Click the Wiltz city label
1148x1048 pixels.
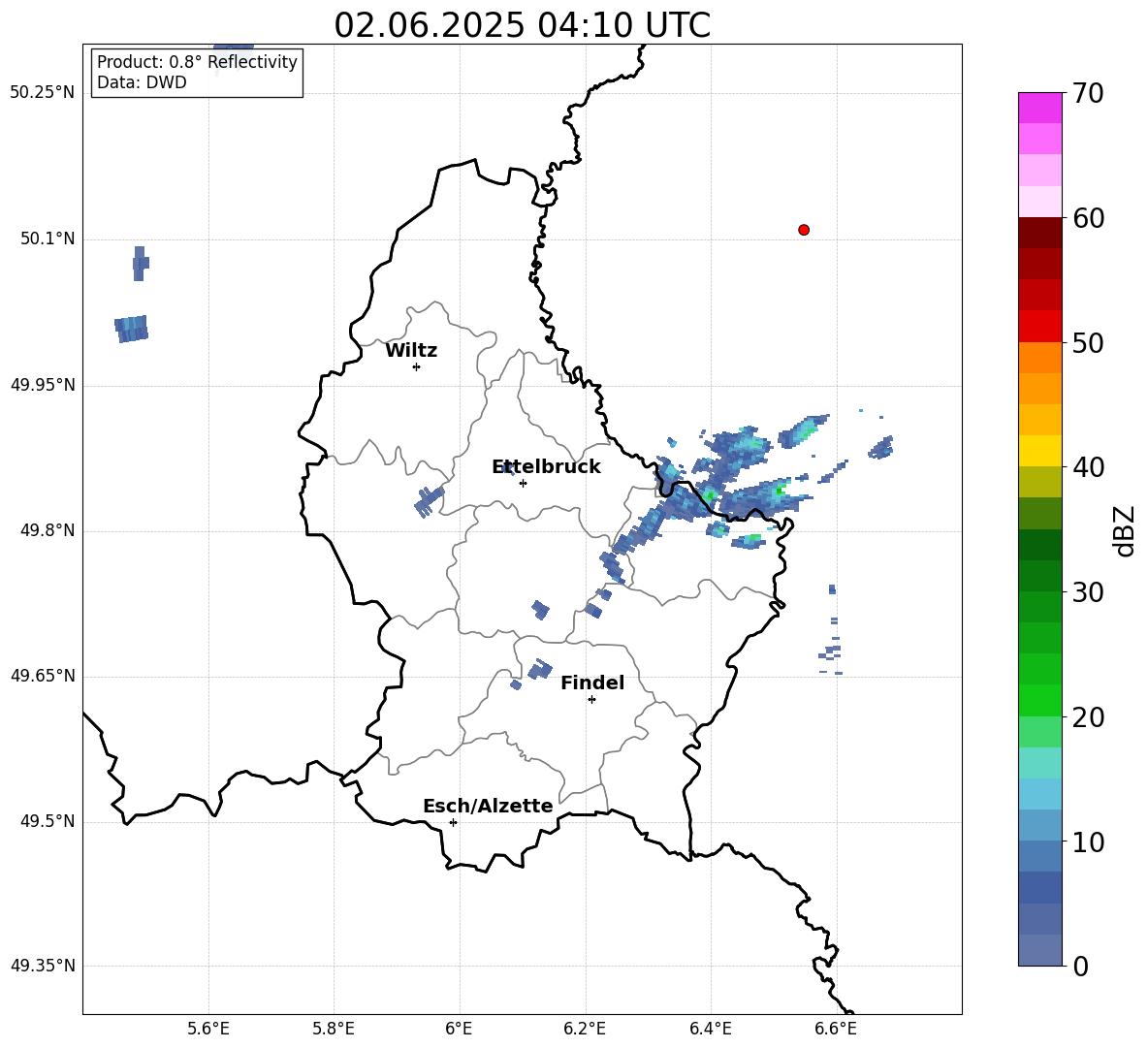tap(411, 351)
